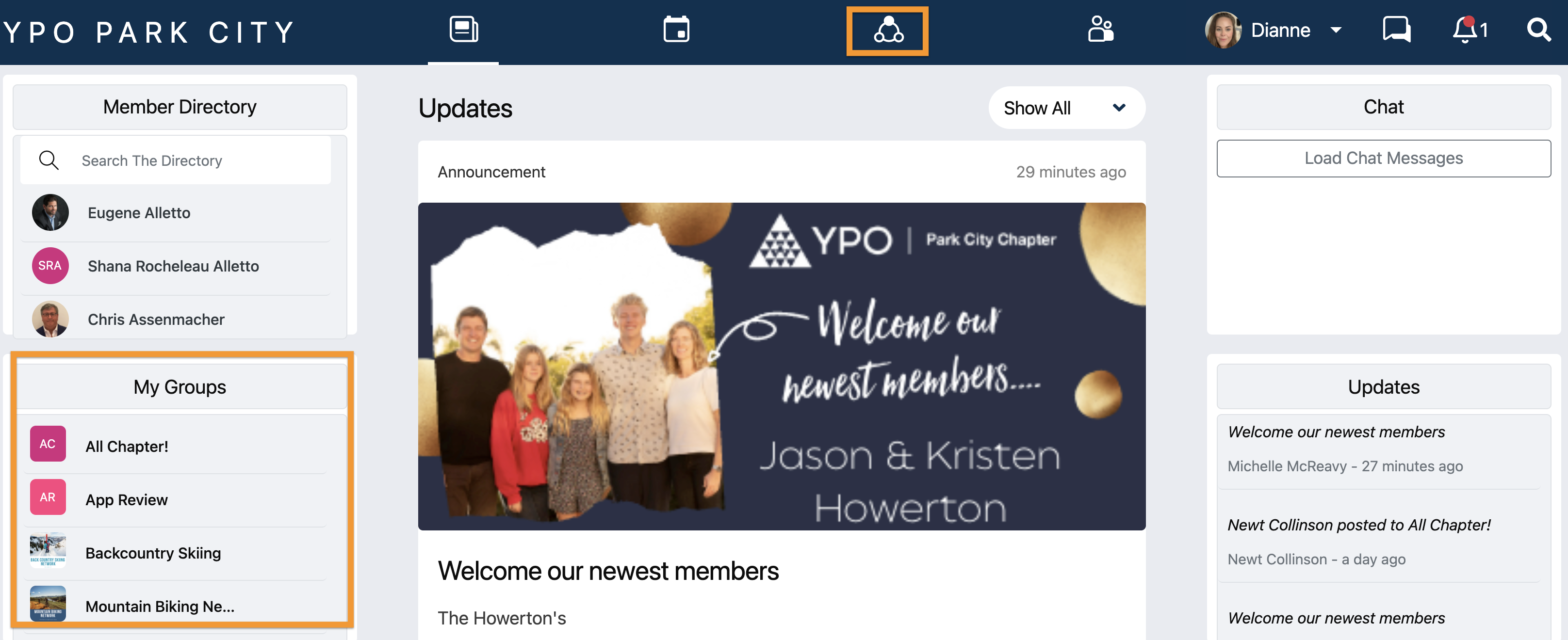The width and height of the screenshot is (1568, 640).
Task: Click in Search The Directory field
Action: click(x=175, y=160)
